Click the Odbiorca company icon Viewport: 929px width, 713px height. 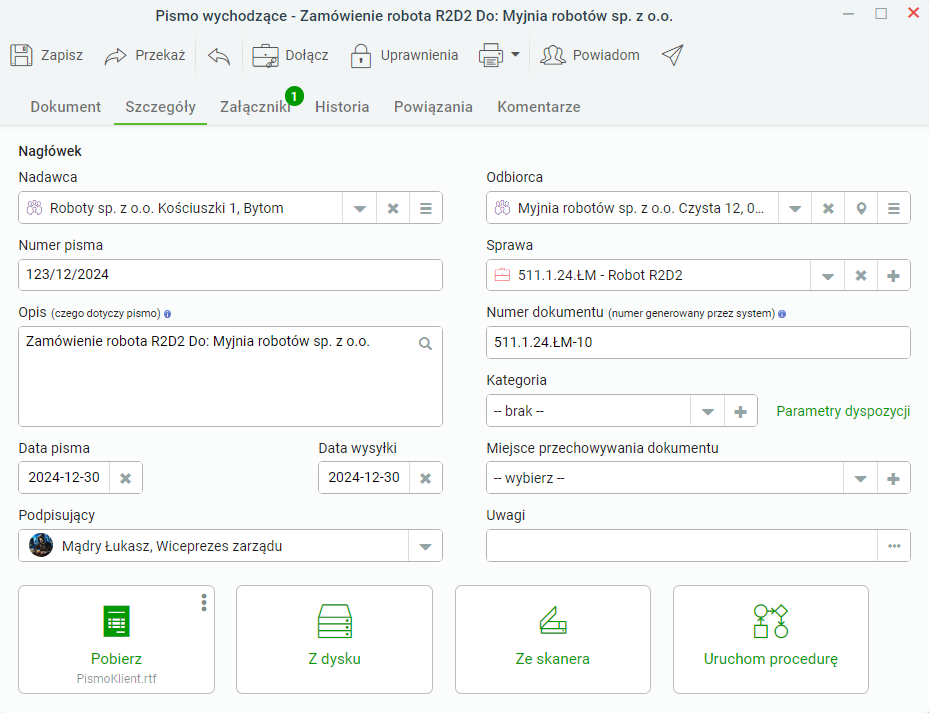[502, 208]
